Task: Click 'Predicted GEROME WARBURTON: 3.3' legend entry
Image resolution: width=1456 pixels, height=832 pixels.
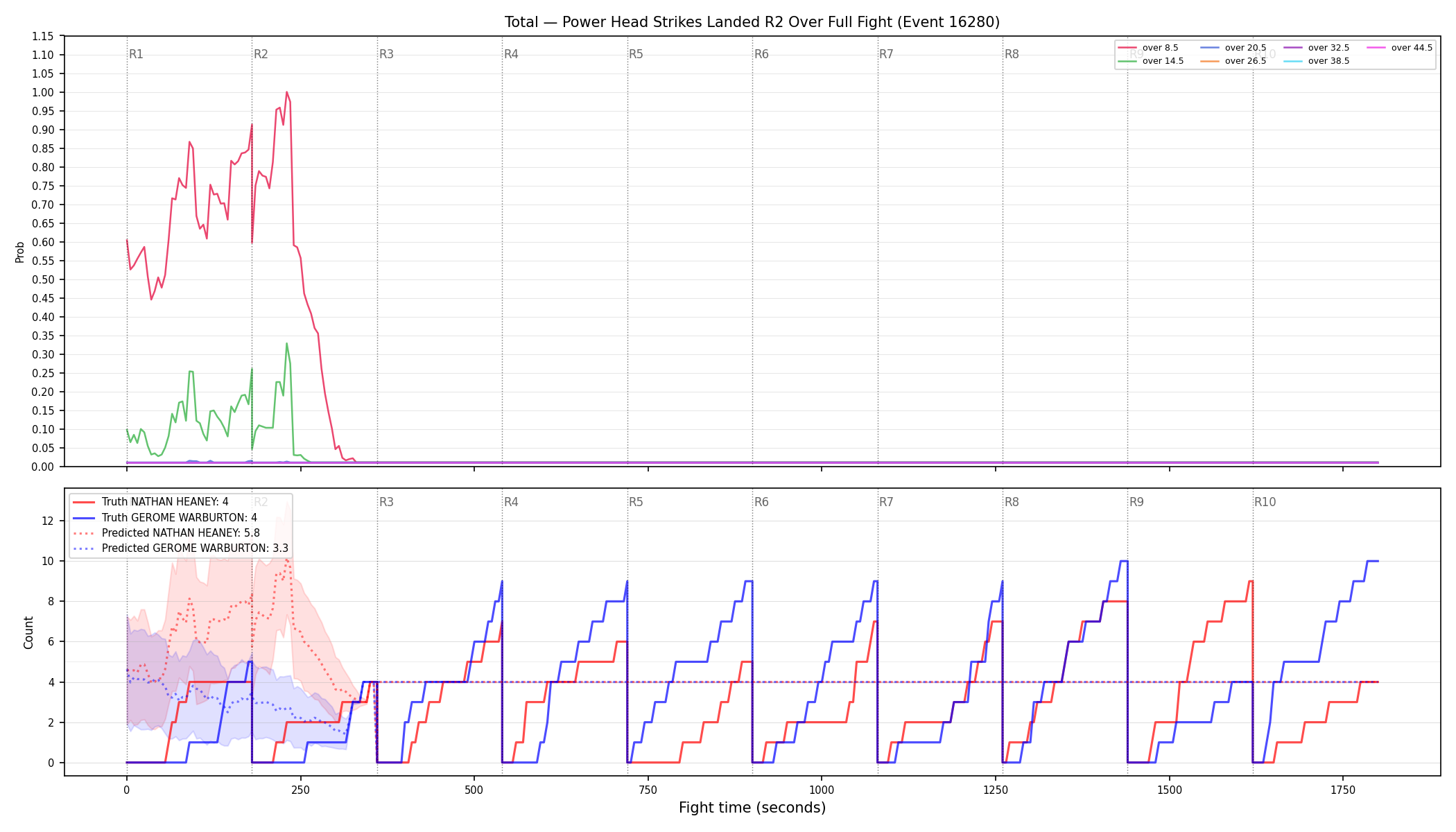Action: pyautogui.click(x=181, y=548)
